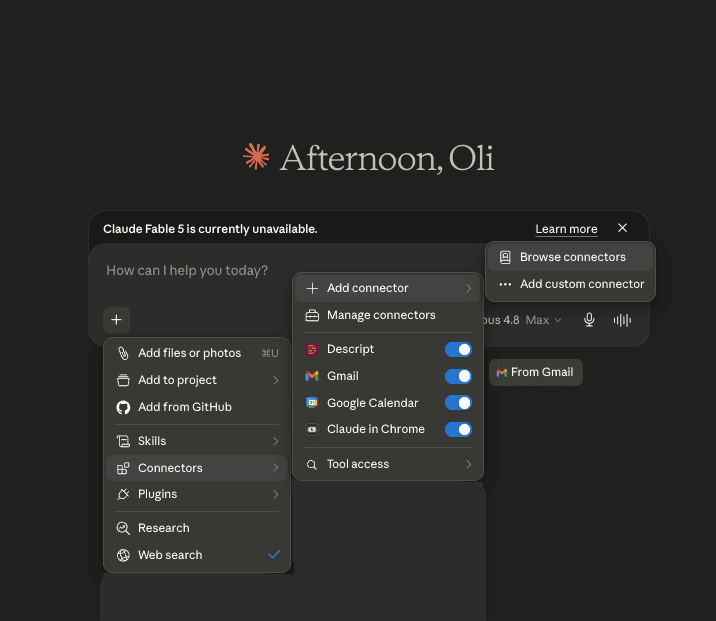This screenshot has width=716, height=621.
Task: Click the orange Claude starburst logo
Action: click(x=256, y=157)
